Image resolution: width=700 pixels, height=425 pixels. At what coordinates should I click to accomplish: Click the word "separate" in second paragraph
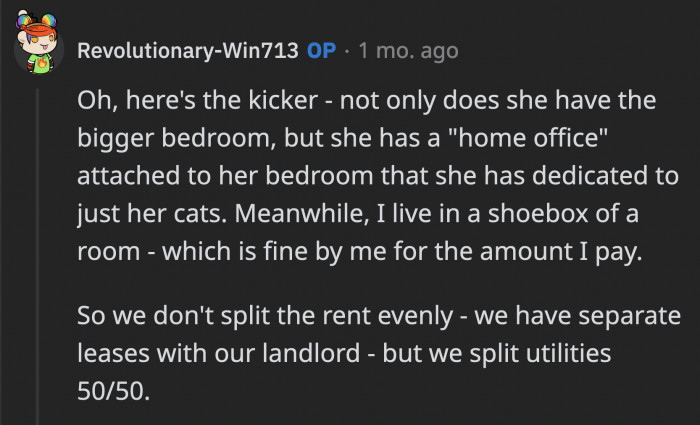(628, 316)
